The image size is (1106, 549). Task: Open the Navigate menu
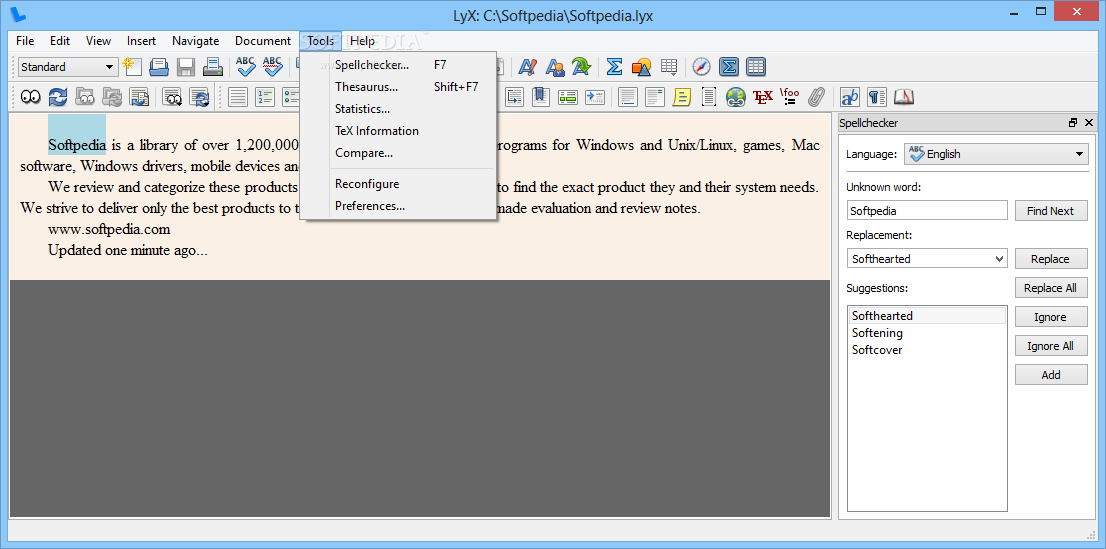pyautogui.click(x=195, y=41)
